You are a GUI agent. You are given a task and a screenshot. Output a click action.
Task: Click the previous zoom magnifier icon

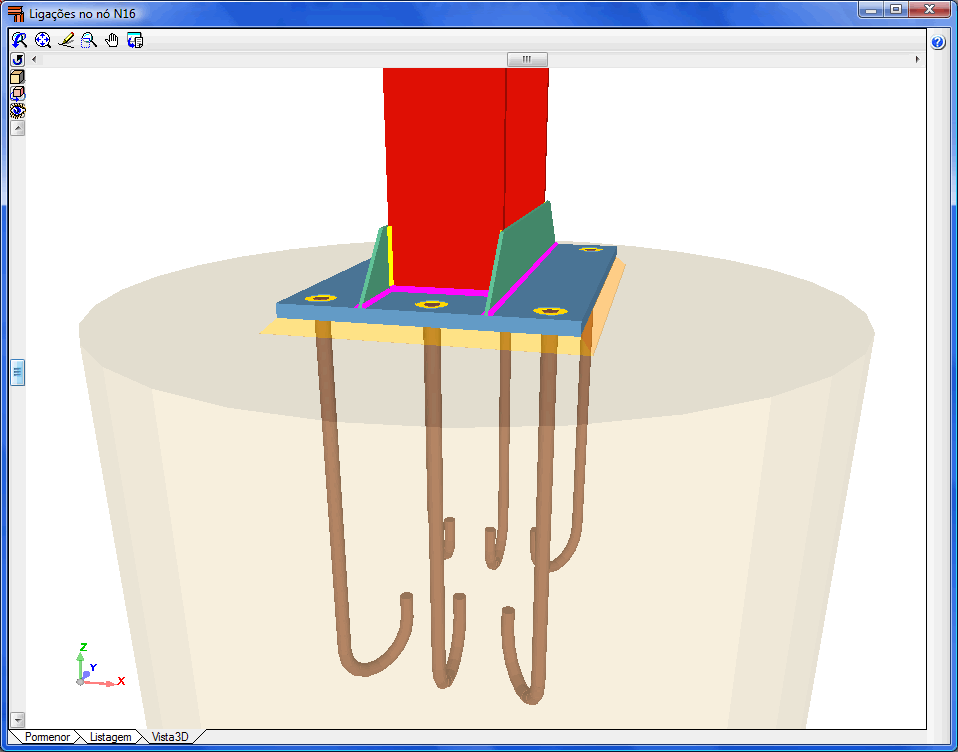point(19,40)
